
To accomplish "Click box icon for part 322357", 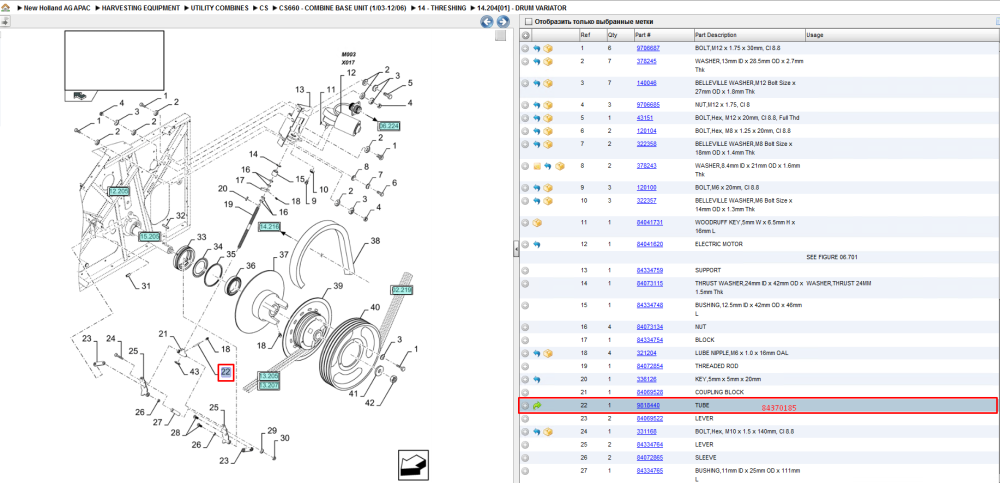I will pos(548,201).
